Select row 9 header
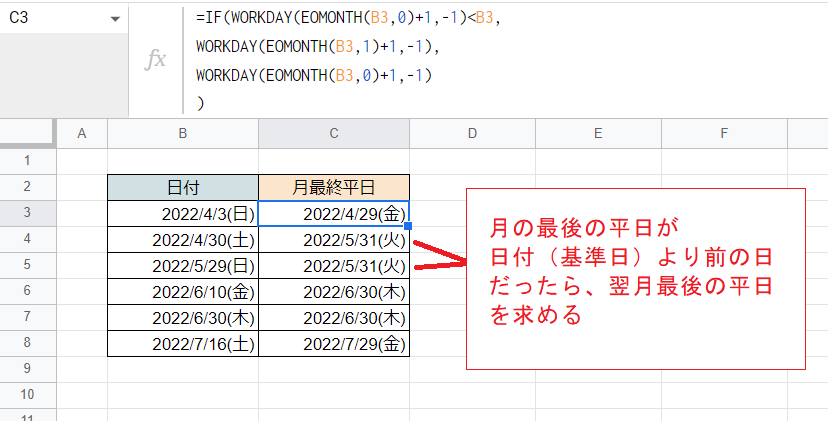The image size is (828, 421). pos(27,369)
